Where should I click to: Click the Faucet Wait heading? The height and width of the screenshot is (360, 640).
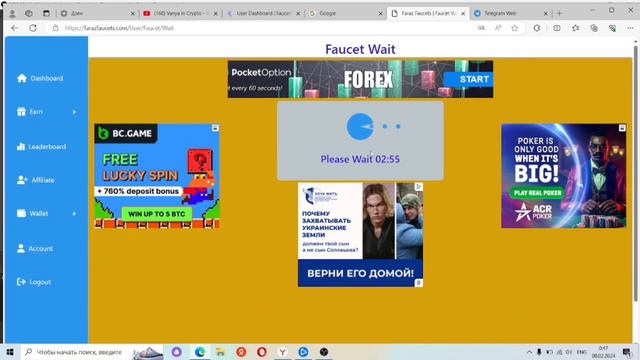pyautogui.click(x=360, y=49)
